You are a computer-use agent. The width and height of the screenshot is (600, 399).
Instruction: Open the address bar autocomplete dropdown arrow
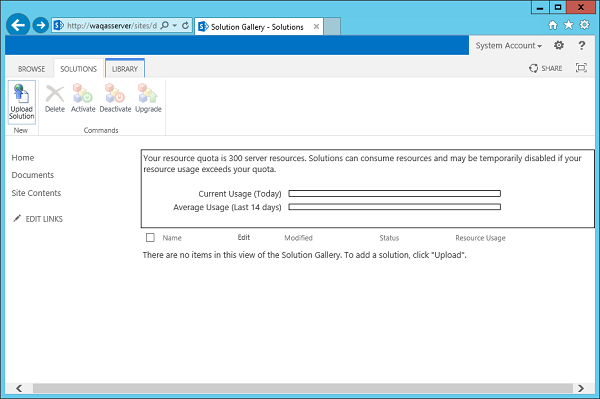pos(175,26)
